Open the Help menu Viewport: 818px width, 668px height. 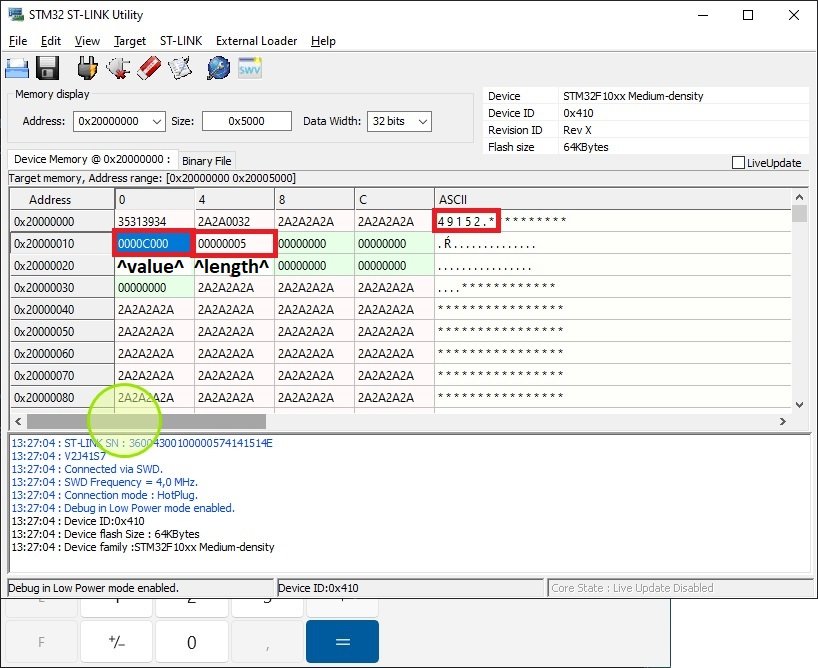(x=323, y=41)
